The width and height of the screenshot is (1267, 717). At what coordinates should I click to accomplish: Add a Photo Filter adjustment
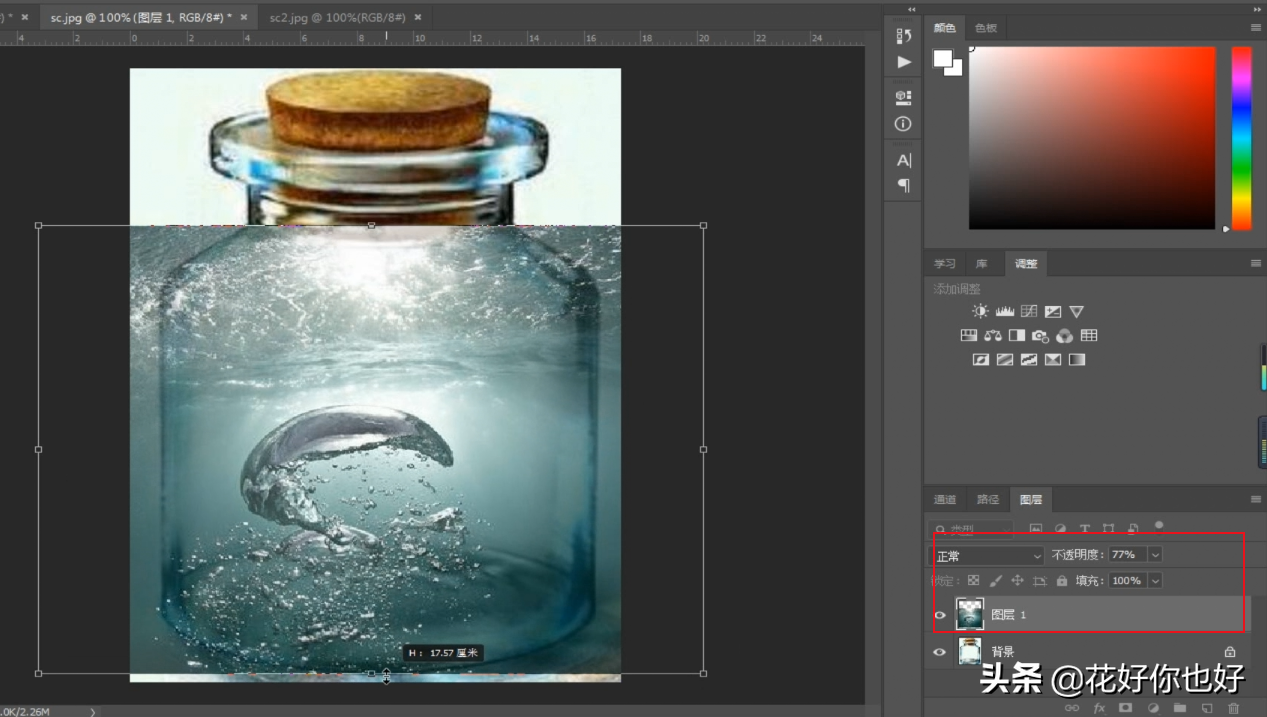(x=1041, y=336)
